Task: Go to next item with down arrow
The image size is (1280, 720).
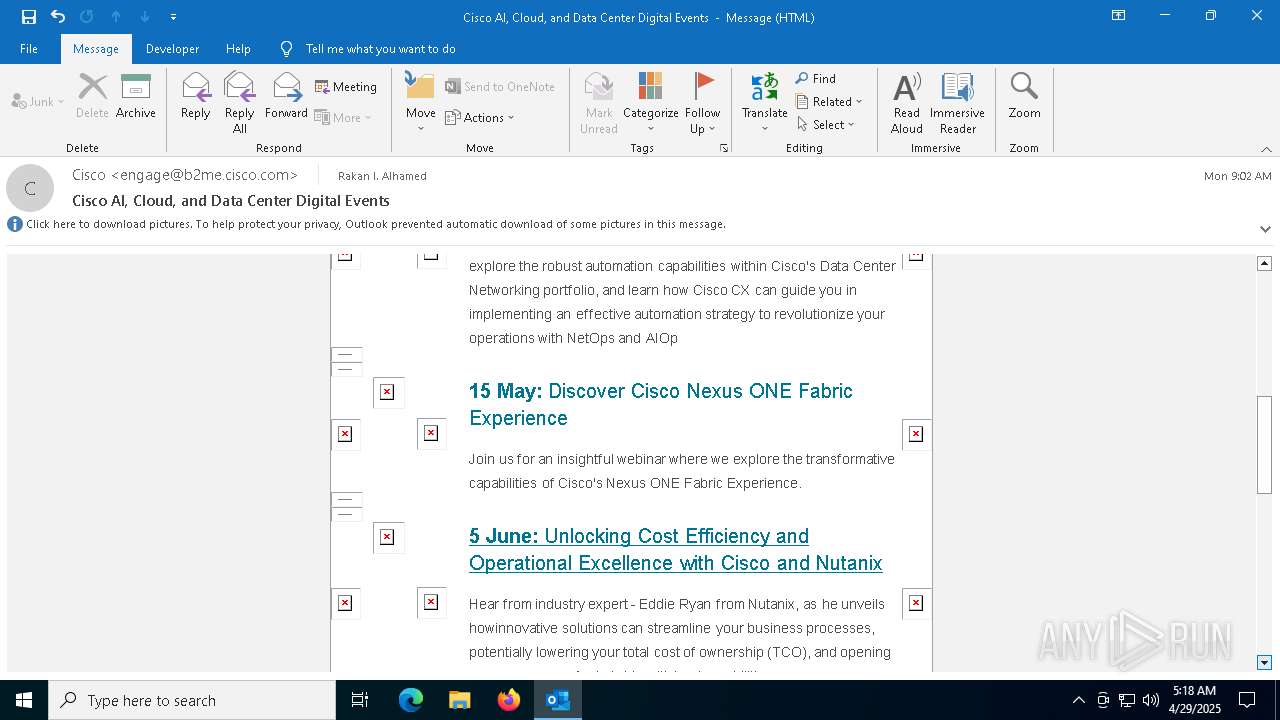Action: click(x=145, y=17)
